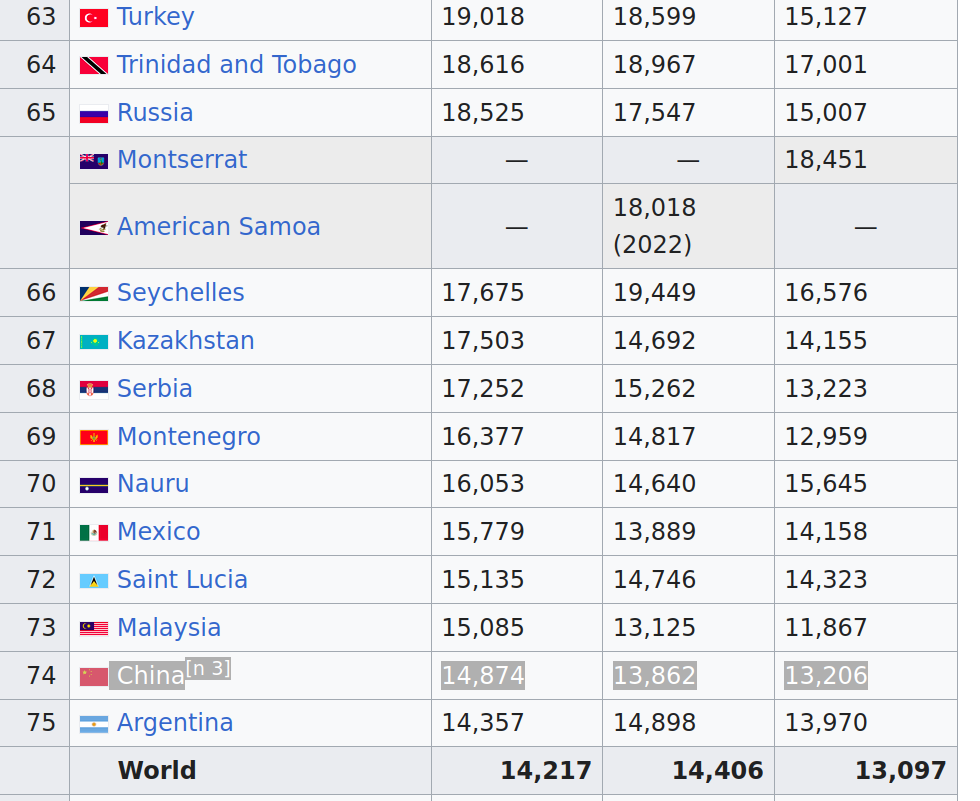Screen dimensions: 980x801
Task: Click the Montenegro flag icon
Action: point(94,438)
